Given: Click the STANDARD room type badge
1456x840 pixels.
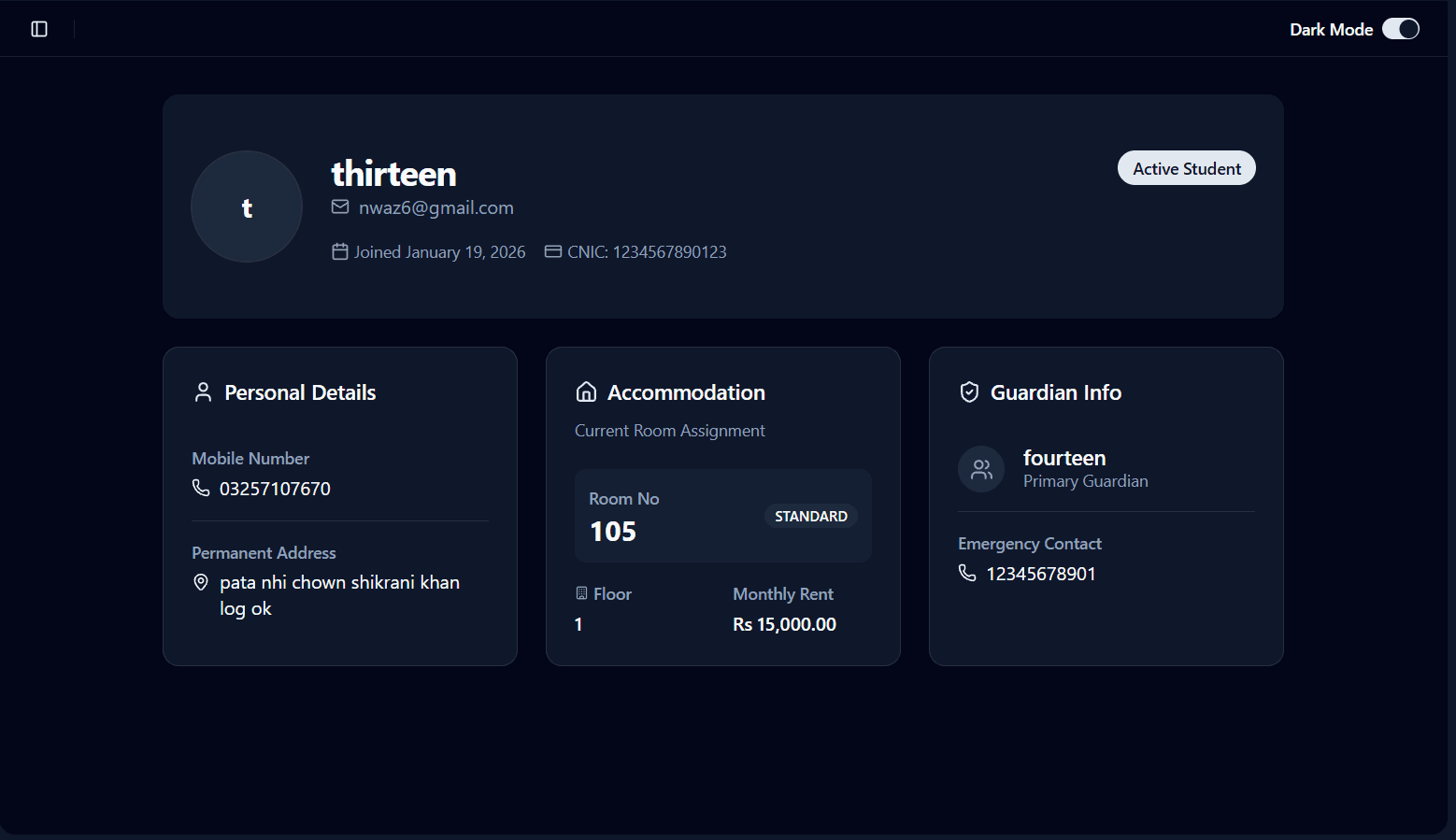Looking at the screenshot, I should point(810,516).
